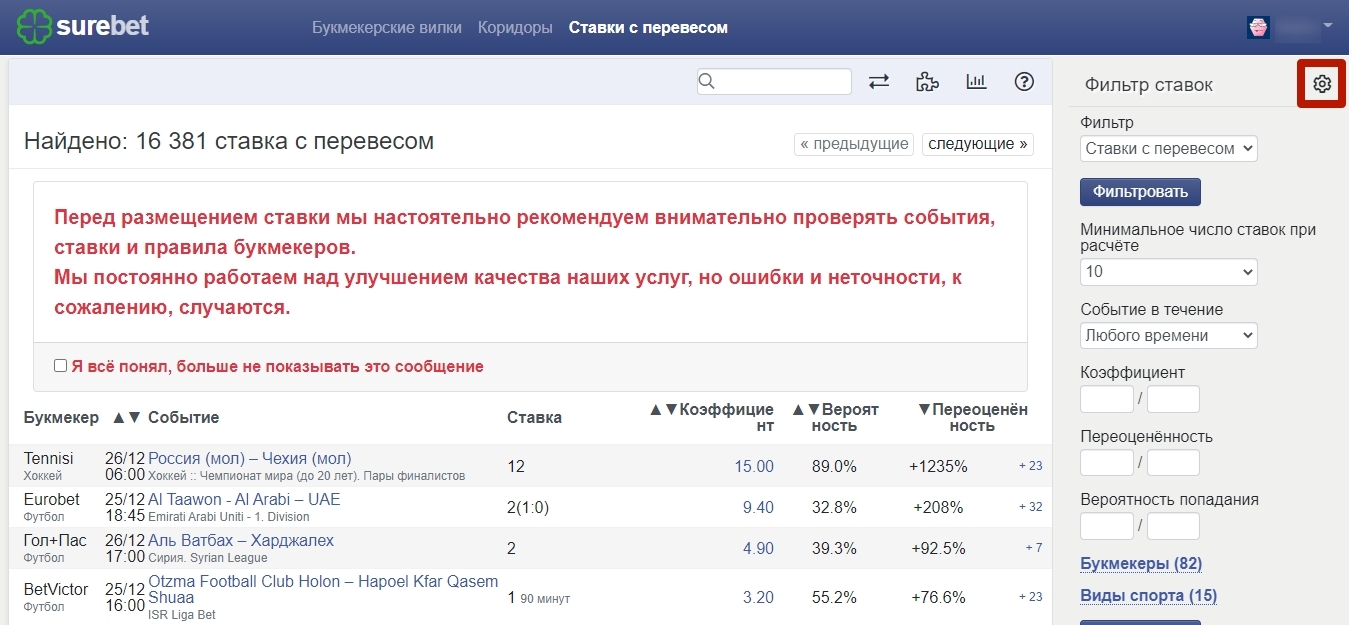Click maximum Коэффициент input field
1349x625 pixels.
click(x=1173, y=399)
